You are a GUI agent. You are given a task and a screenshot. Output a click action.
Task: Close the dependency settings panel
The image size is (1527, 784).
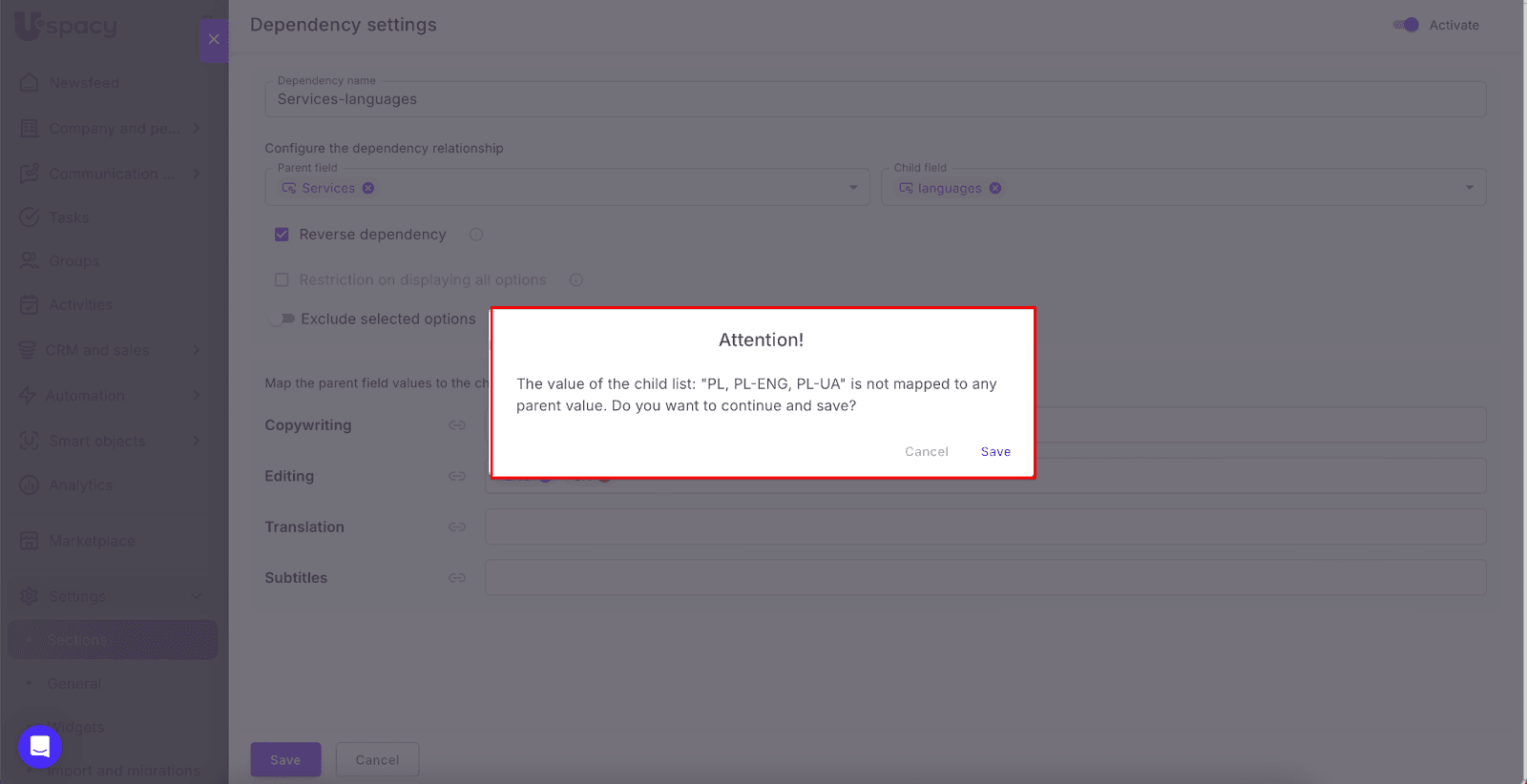214,40
